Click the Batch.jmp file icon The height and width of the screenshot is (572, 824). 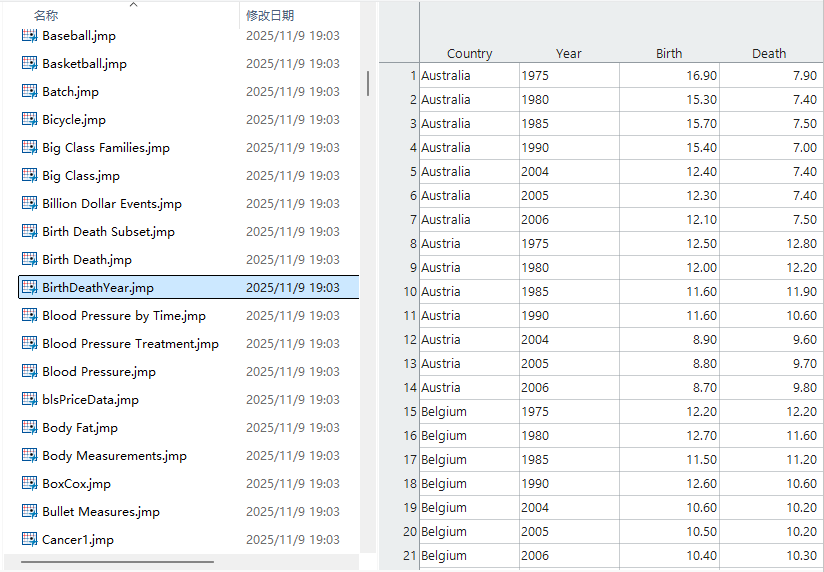29,91
